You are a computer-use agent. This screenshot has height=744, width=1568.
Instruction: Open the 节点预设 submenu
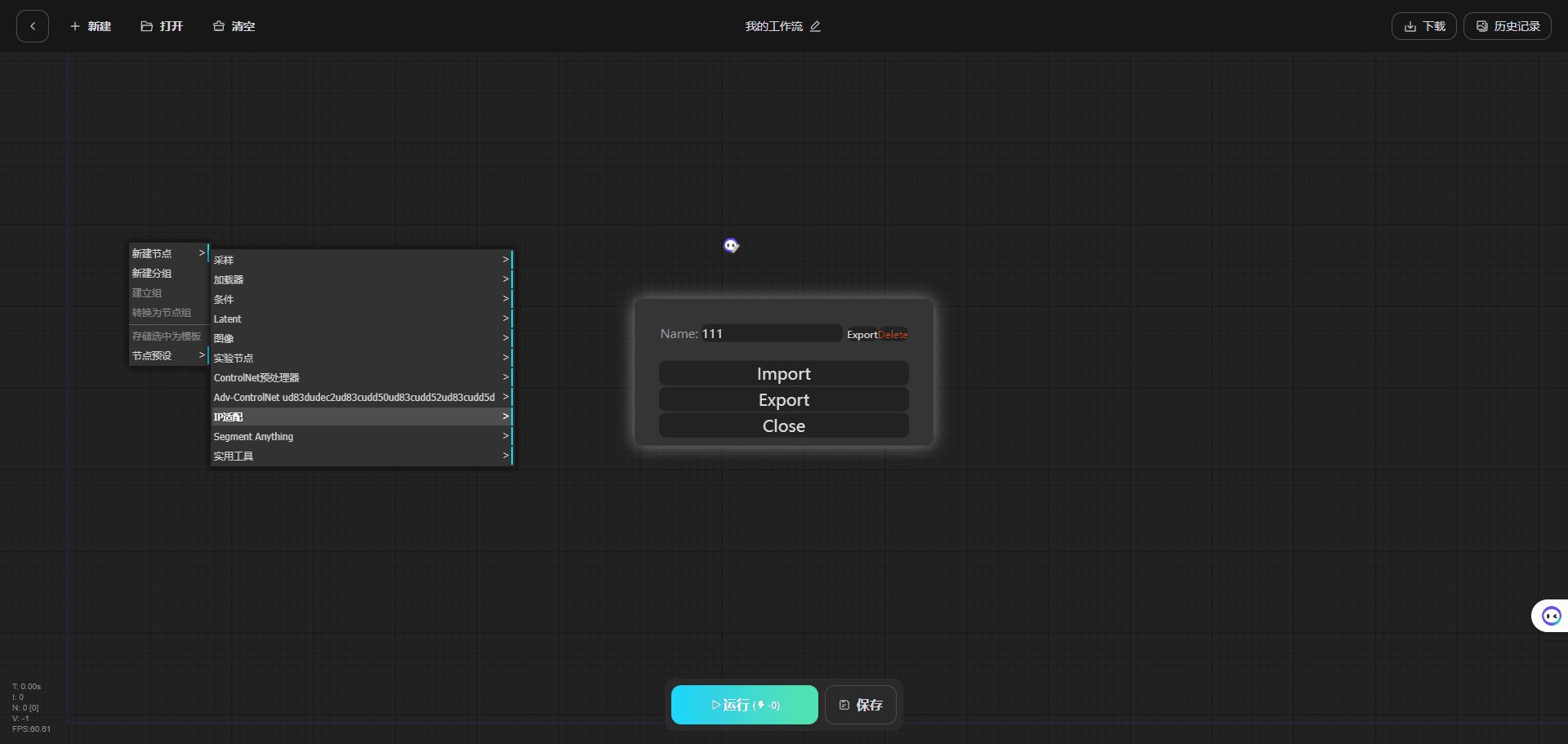pos(168,355)
